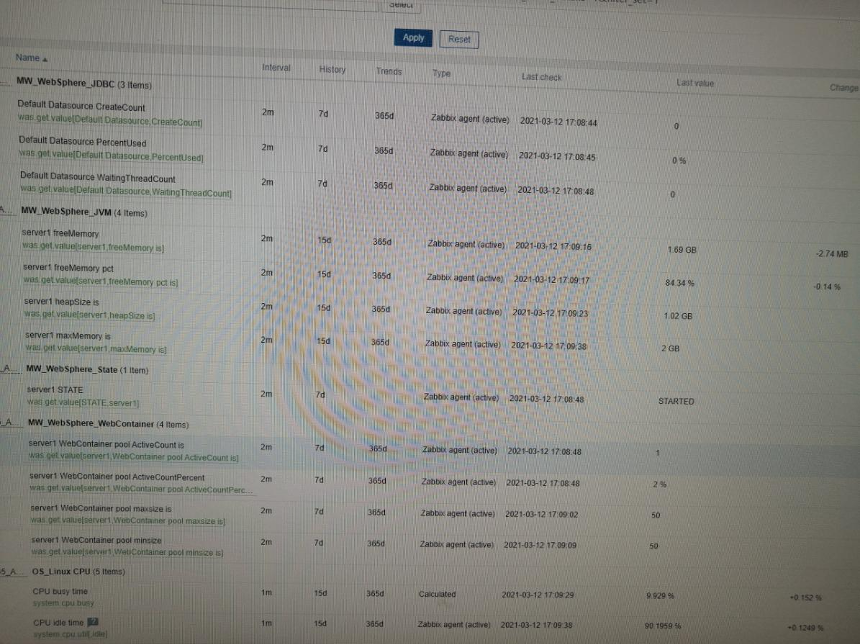Click the -2.74 MB change value

(x=831, y=253)
